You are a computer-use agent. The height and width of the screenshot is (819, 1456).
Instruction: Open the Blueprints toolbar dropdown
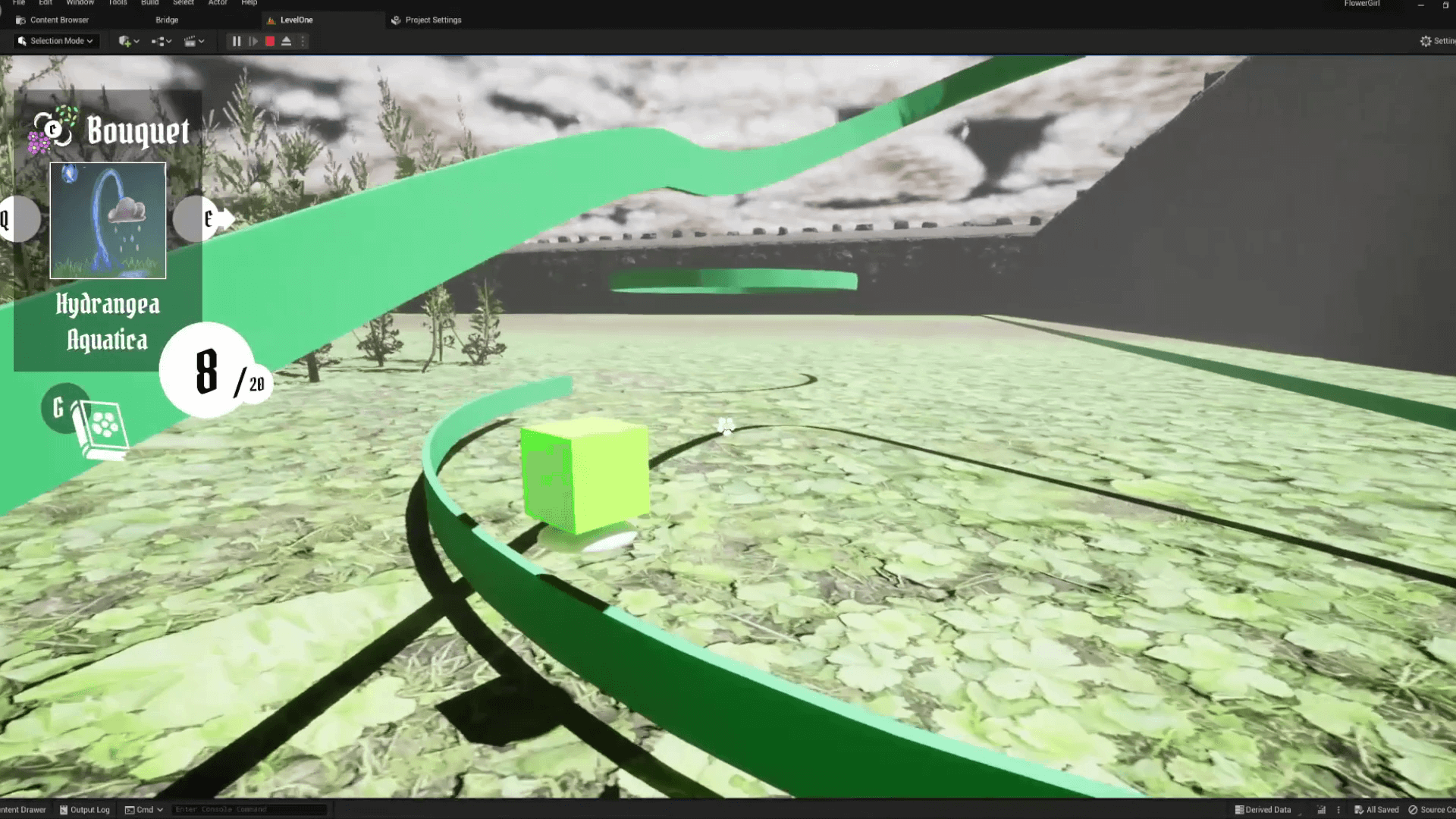[162, 42]
